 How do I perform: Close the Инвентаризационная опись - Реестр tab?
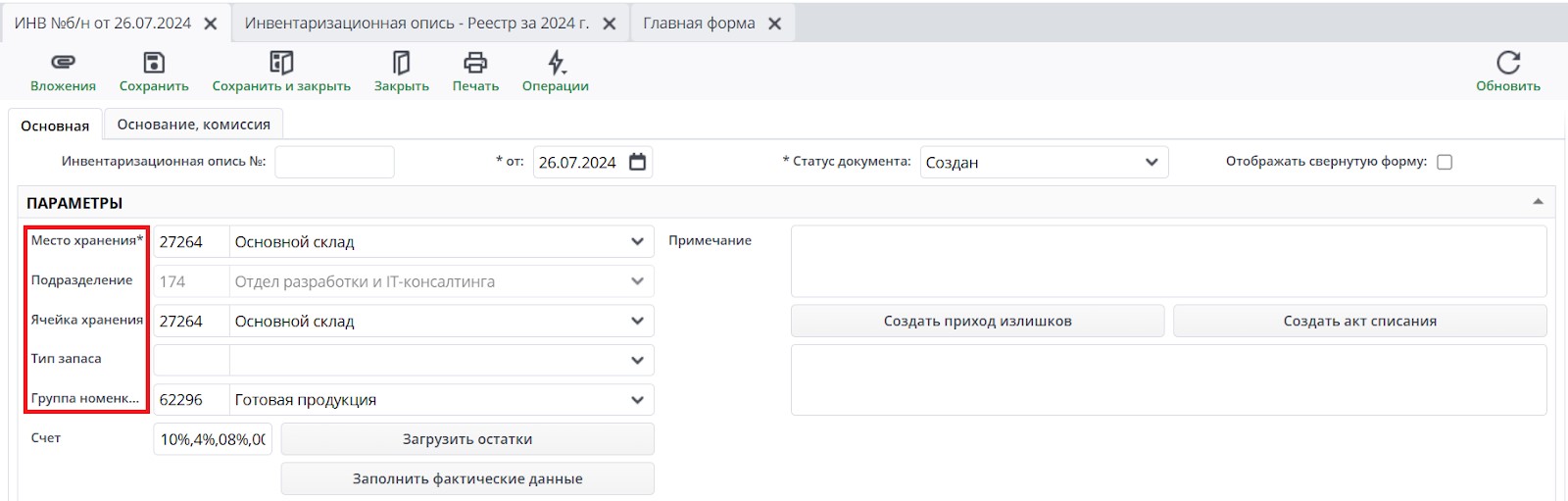[610, 24]
